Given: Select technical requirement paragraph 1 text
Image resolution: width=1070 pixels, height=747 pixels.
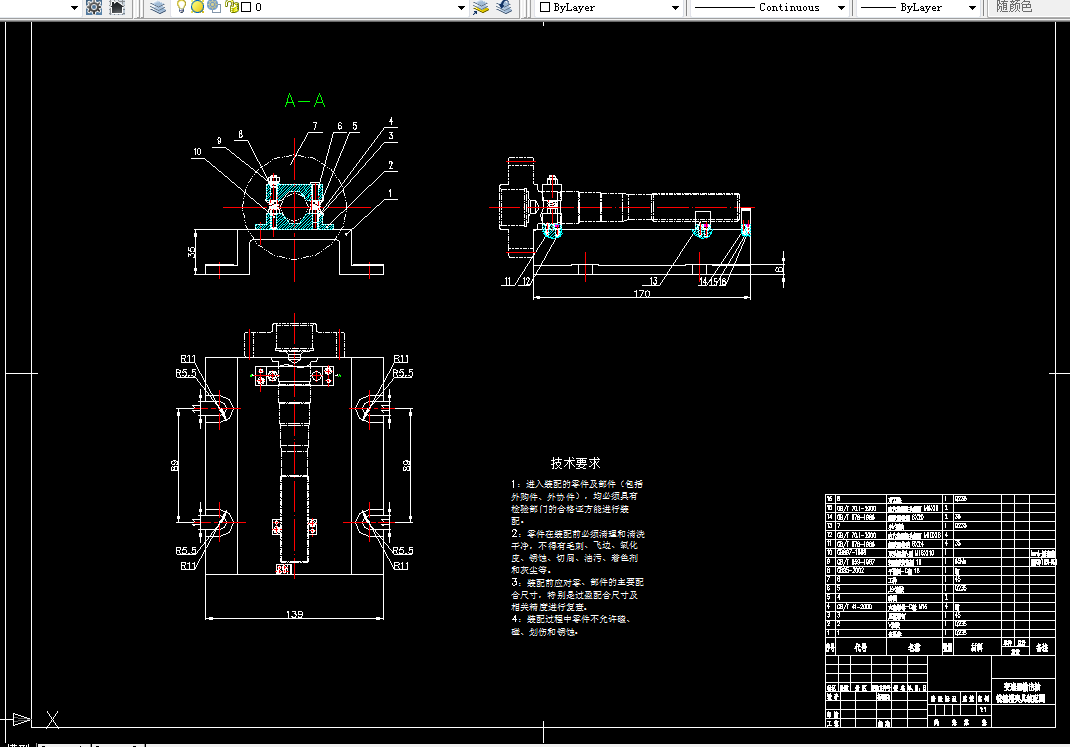Looking at the screenshot, I should 577,502.
